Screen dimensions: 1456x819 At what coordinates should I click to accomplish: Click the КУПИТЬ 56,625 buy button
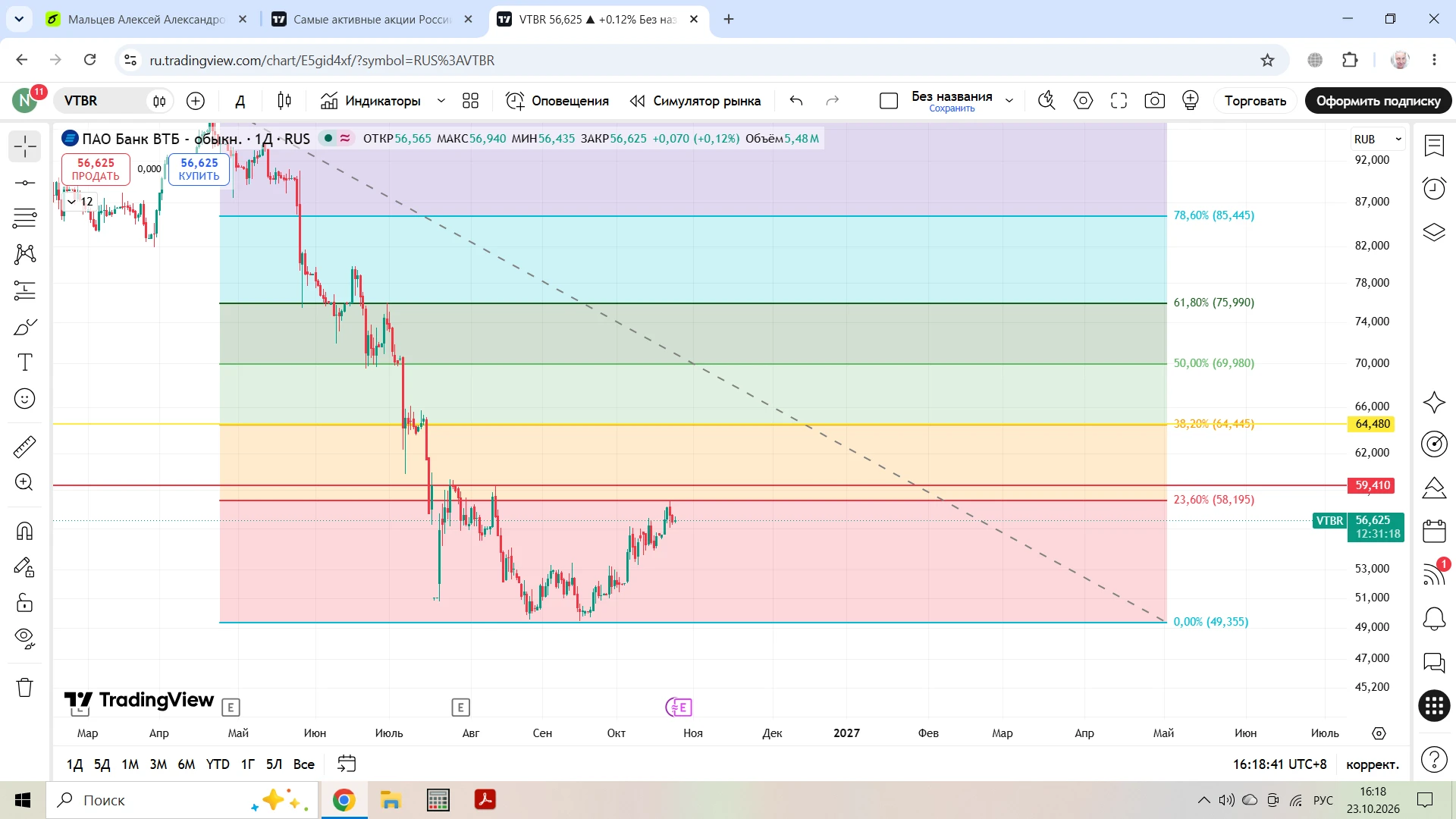click(x=199, y=169)
